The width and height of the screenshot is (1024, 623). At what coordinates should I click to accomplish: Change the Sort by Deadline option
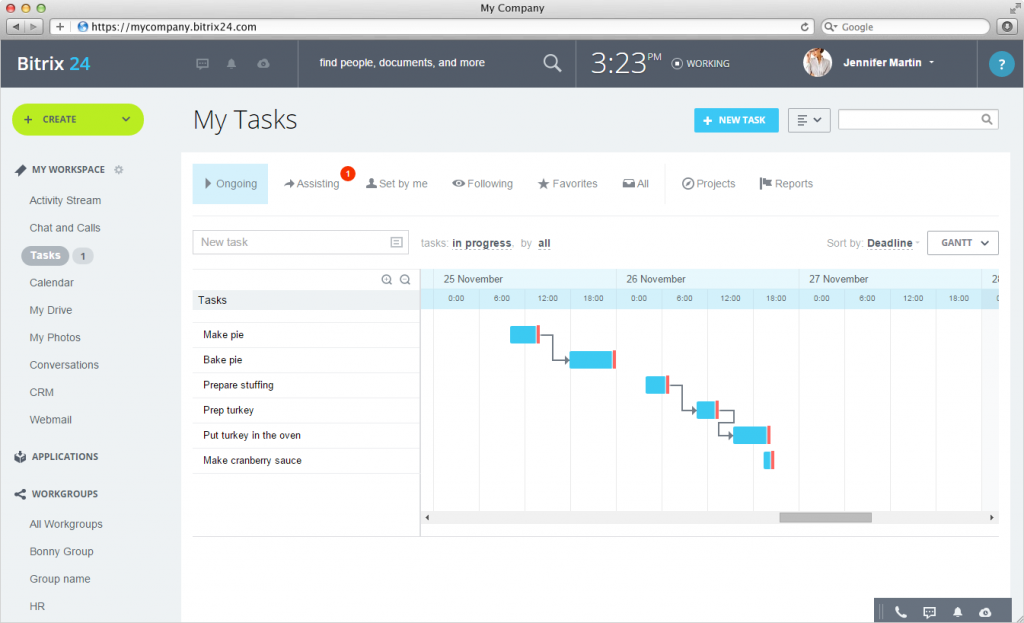pyautogui.click(x=889, y=243)
